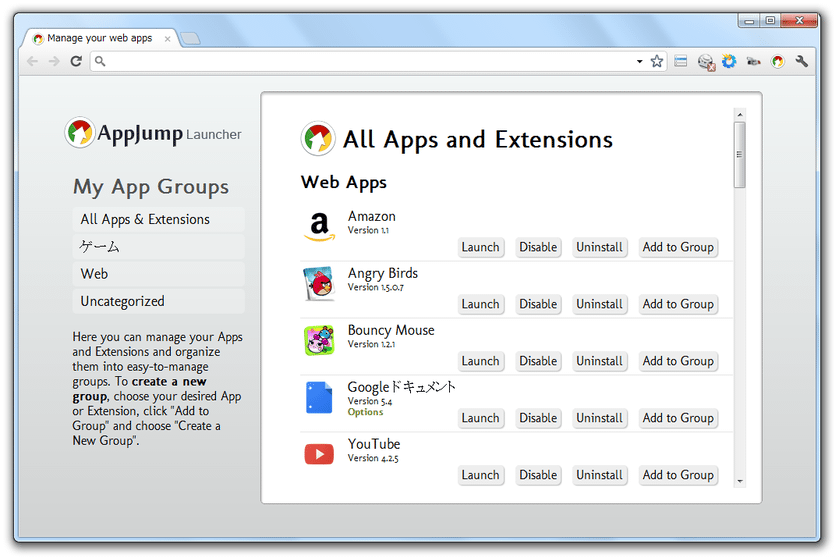Launch the Google ドキュメント app

tap(480, 418)
